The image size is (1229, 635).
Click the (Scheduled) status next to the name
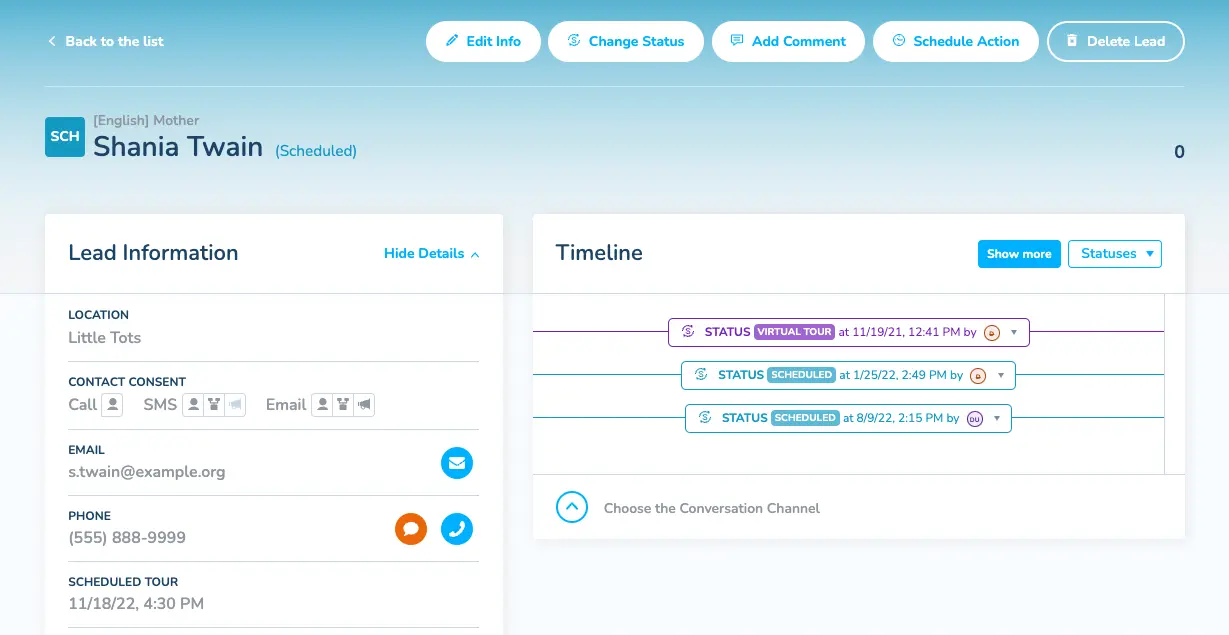(x=316, y=151)
